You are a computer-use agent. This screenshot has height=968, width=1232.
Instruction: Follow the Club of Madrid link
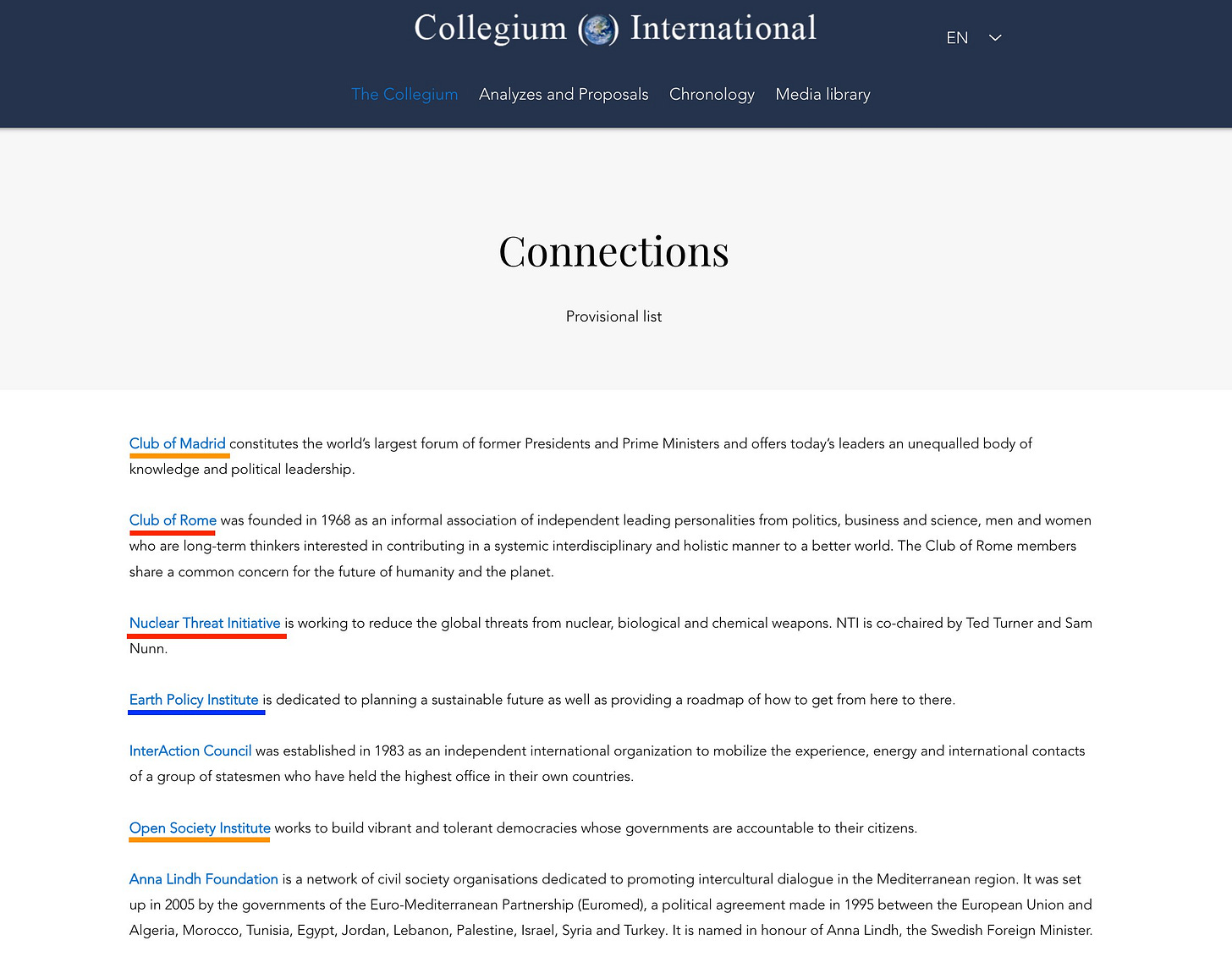pos(178,443)
